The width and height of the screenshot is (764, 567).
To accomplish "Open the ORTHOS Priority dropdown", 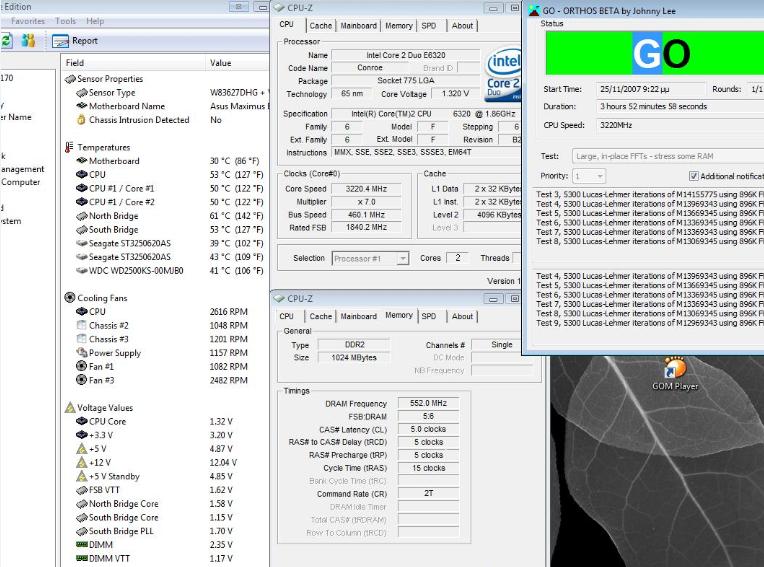I will click(589, 176).
